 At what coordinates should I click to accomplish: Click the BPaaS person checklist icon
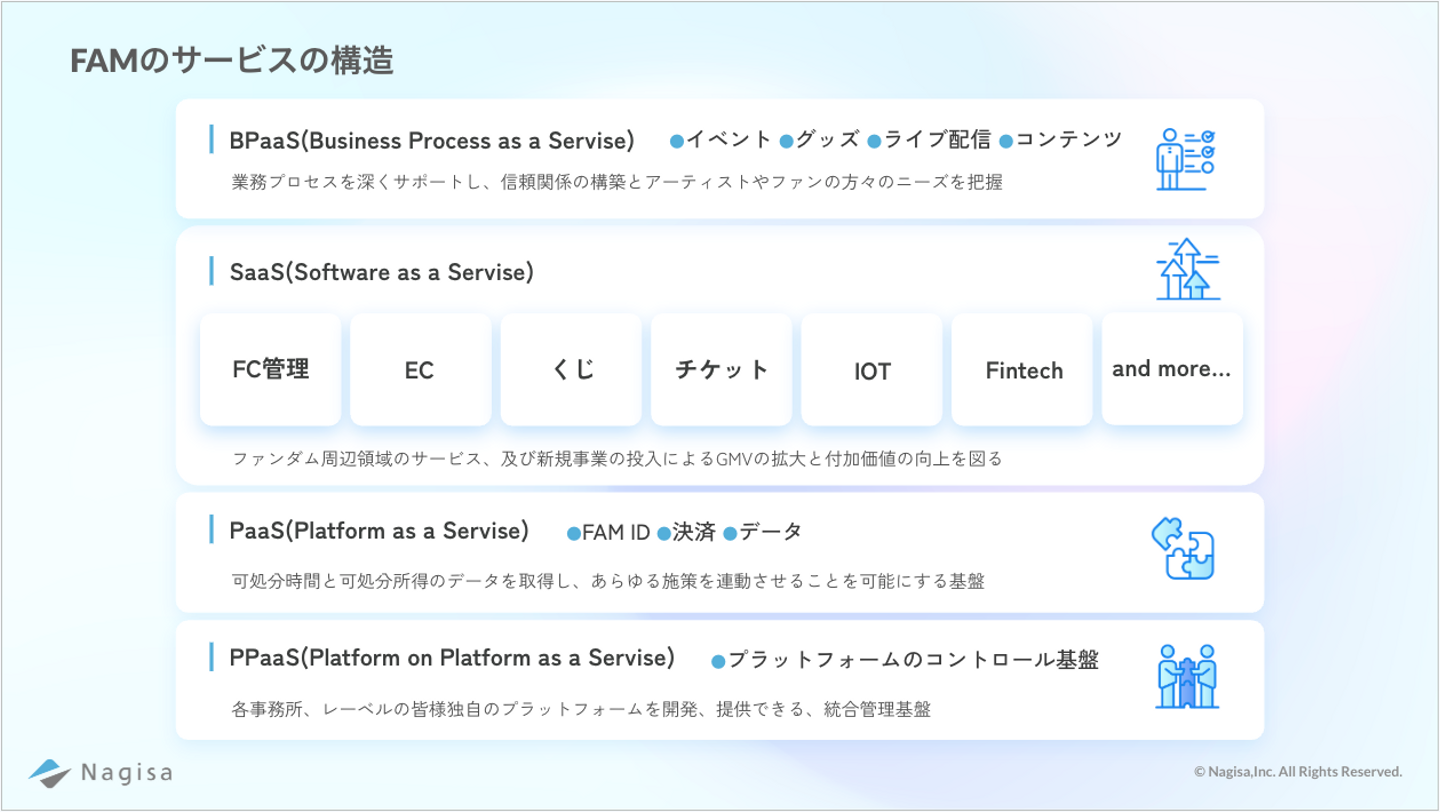[x=1185, y=159]
